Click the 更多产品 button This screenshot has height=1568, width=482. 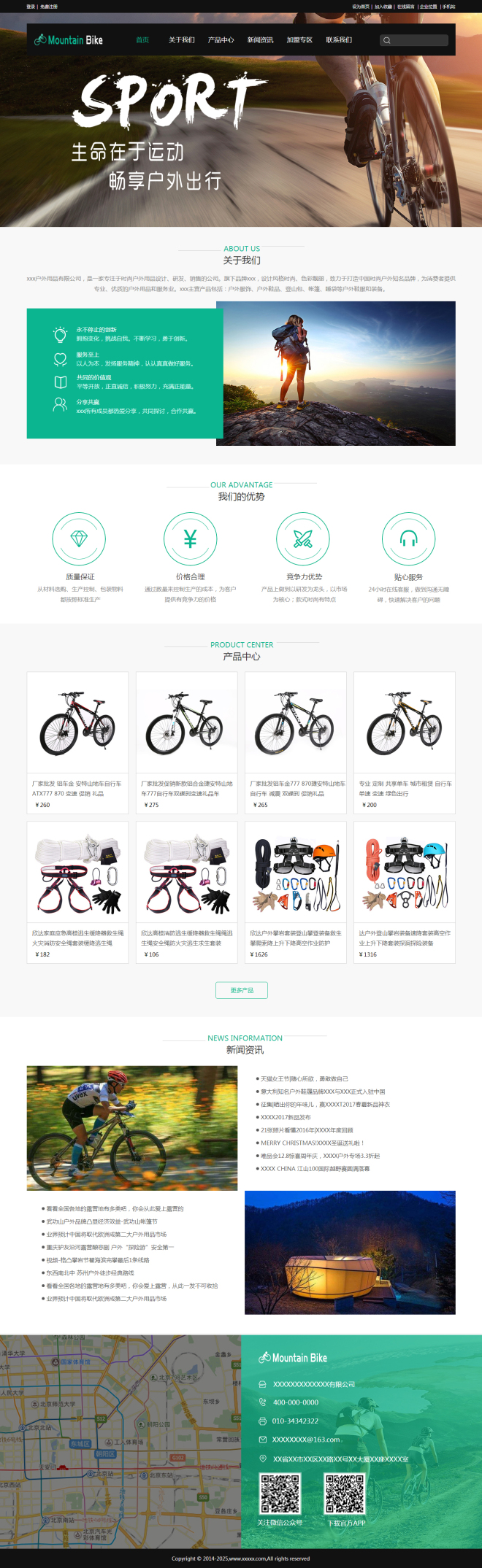pos(242,990)
